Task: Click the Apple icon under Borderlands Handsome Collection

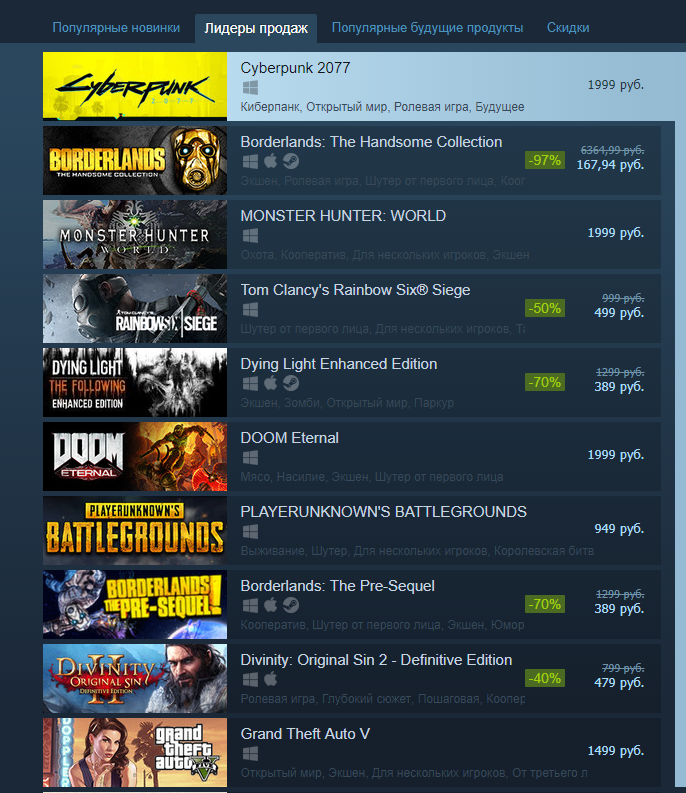Action: tap(271, 161)
